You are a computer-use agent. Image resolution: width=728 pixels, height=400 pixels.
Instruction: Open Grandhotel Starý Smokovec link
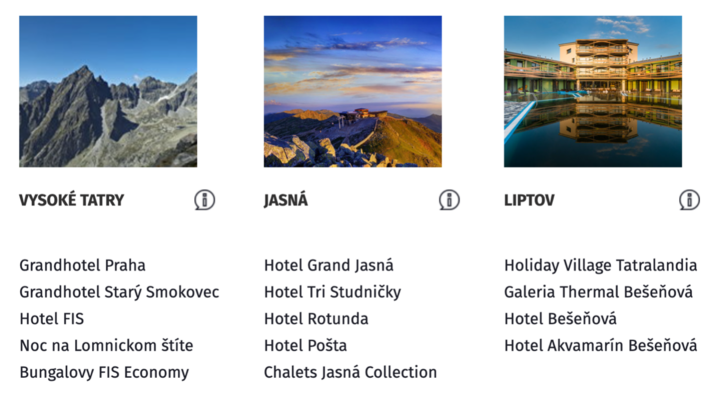click(119, 292)
